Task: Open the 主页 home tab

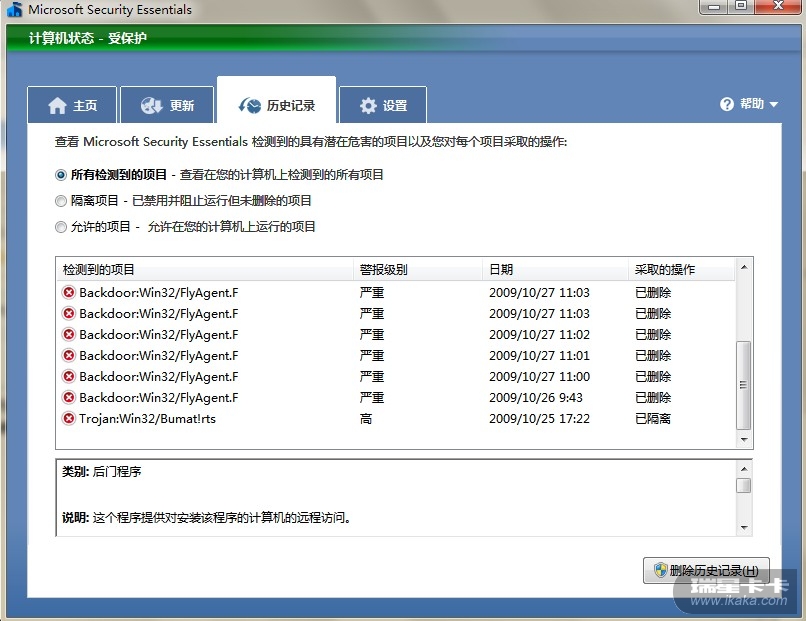Action: (72, 105)
